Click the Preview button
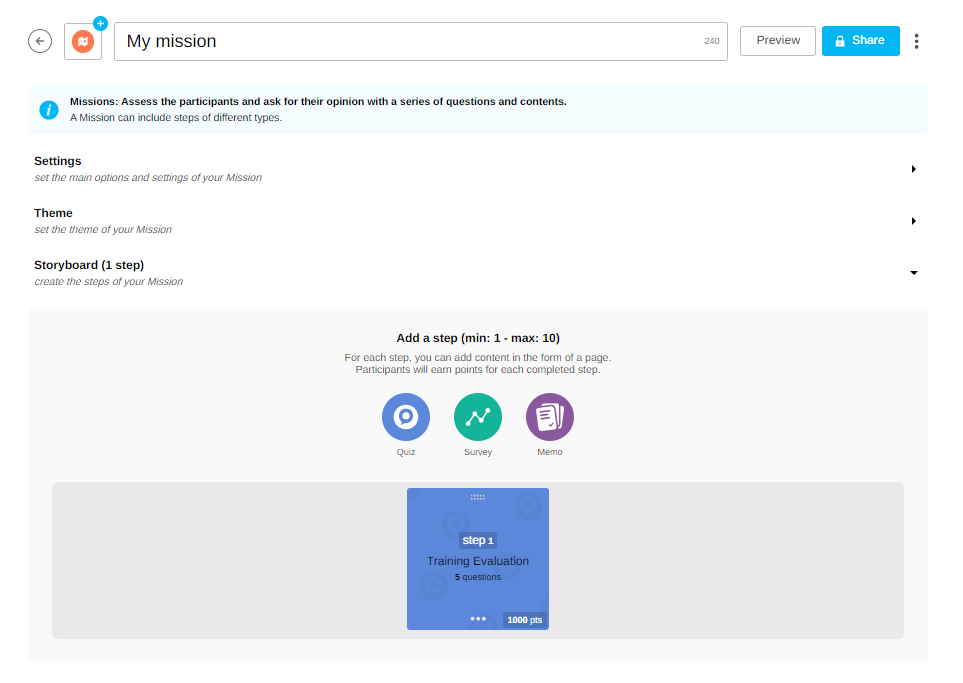 [777, 41]
